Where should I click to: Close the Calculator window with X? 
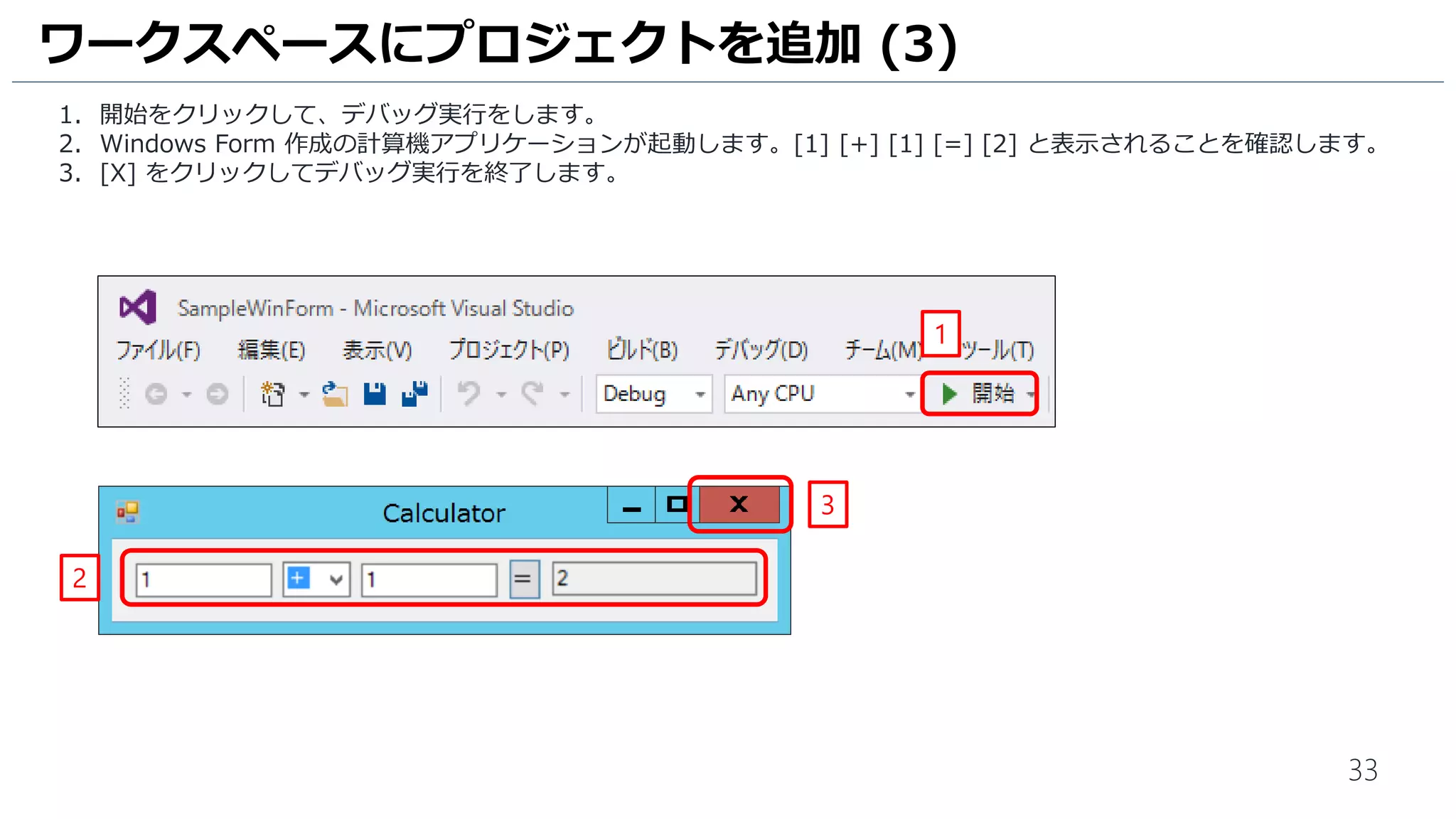[x=739, y=504]
